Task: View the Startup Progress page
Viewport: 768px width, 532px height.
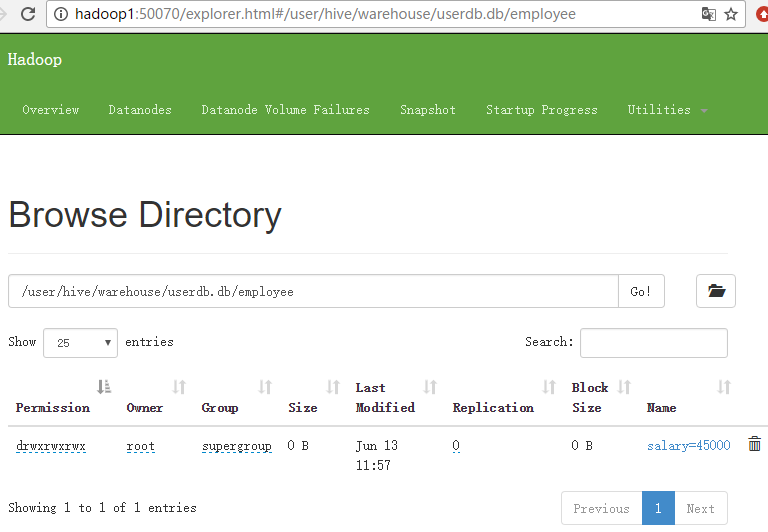Action: (542, 110)
